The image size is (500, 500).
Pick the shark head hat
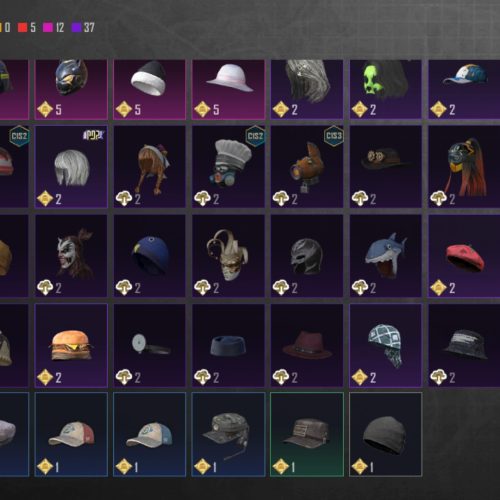coord(386,256)
